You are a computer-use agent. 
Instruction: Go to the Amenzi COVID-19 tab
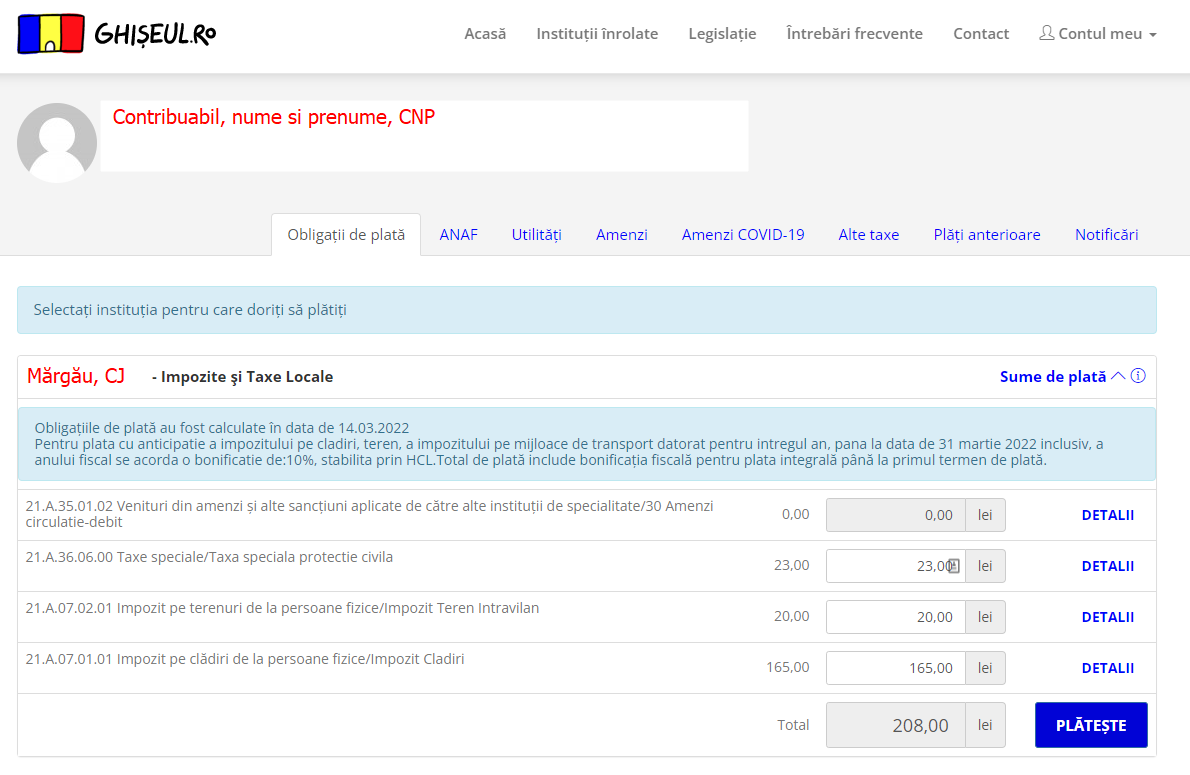(x=743, y=235)
